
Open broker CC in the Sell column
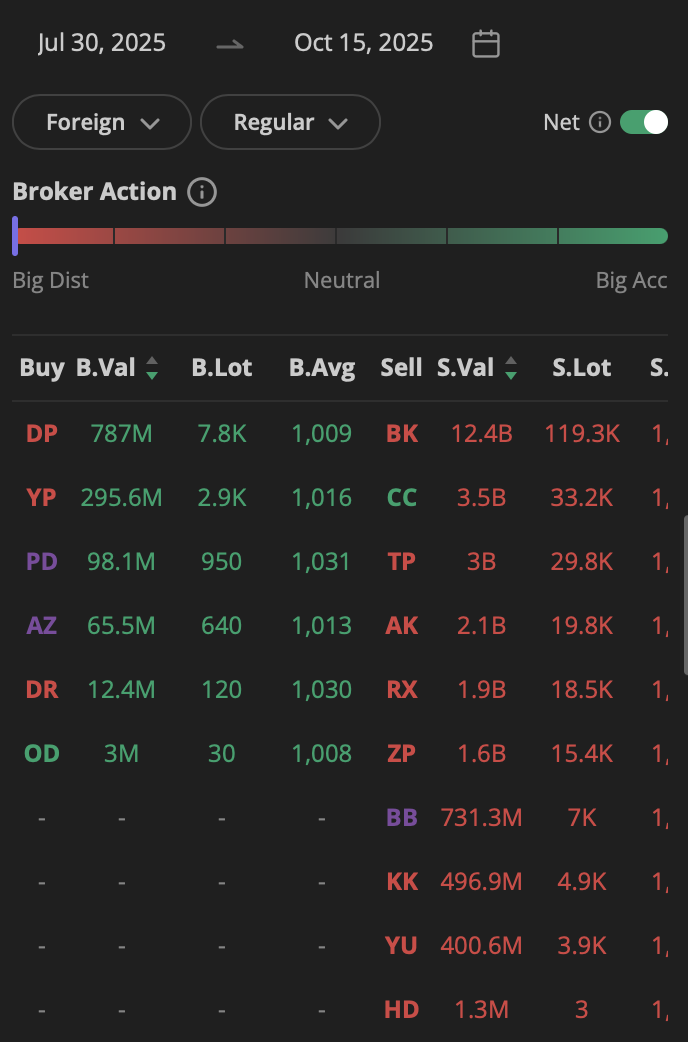pos(402,497)
